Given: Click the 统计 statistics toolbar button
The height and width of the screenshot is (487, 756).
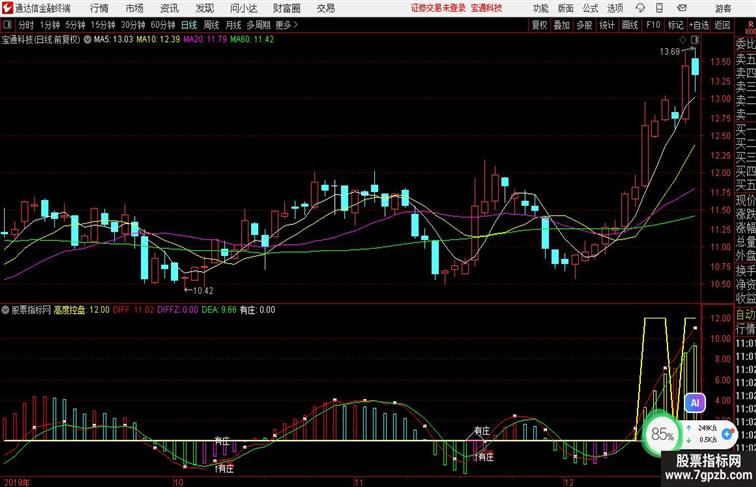Looking at the screenshot, I should [x=607, y=25].
